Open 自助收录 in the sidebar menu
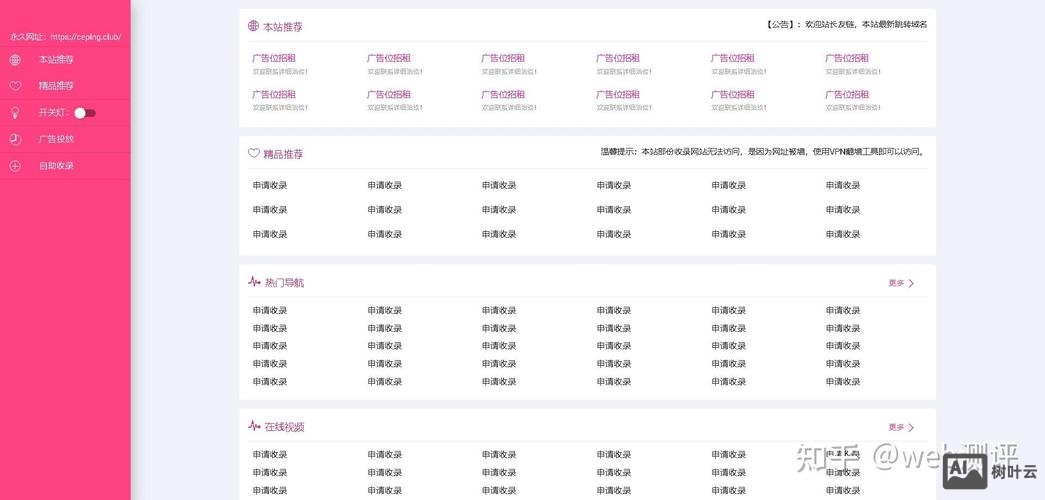This screenshot has width=1045, height=500. coord(56,166)
